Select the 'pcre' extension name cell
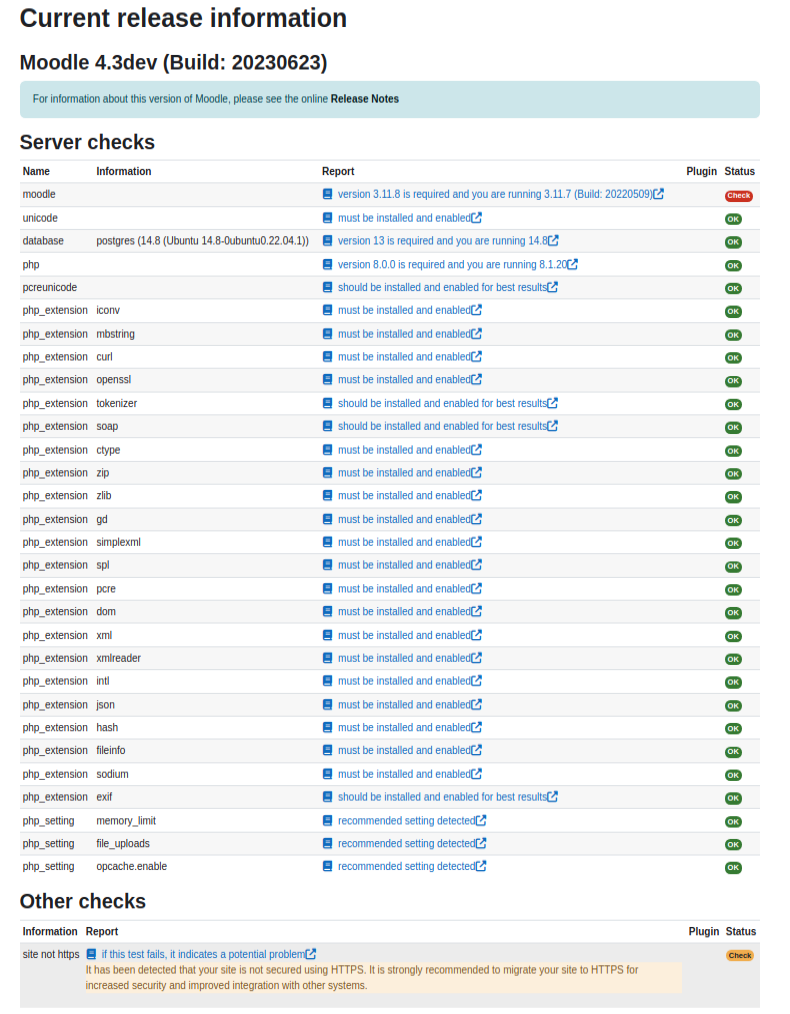 tap(106, 588)
